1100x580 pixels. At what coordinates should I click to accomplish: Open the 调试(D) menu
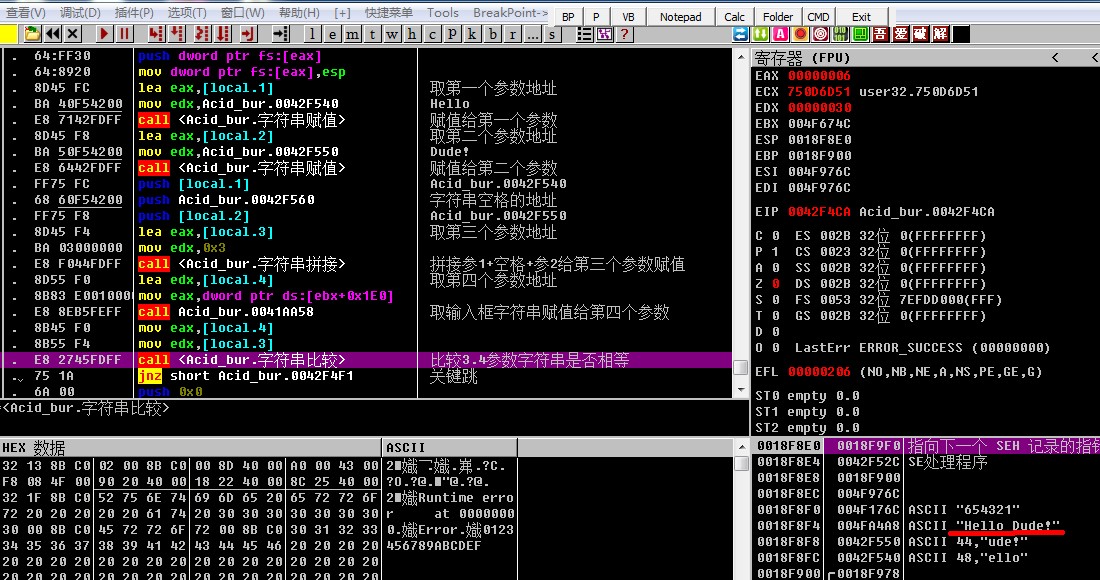(x=79, y=13)
